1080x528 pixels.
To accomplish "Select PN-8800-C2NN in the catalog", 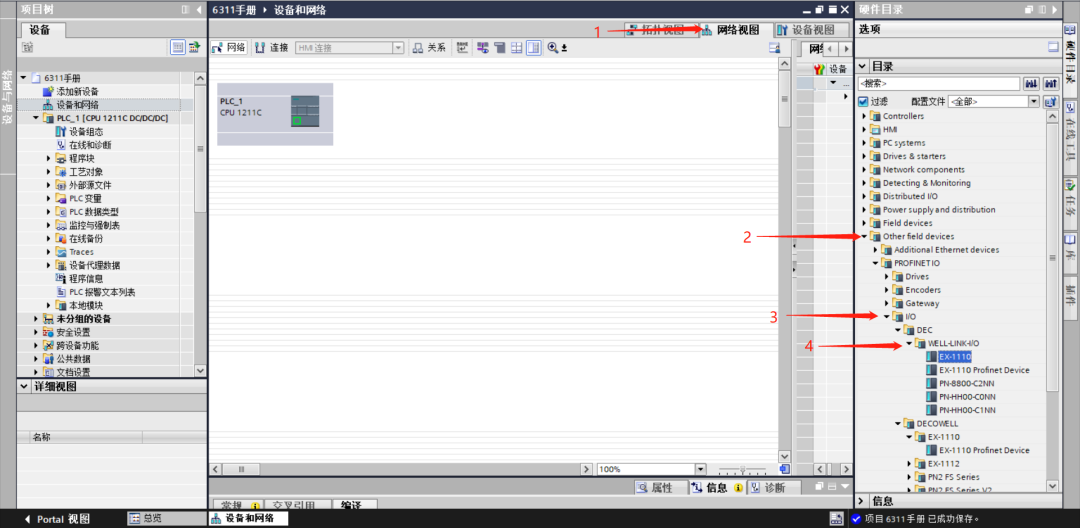I will [966, 383].
